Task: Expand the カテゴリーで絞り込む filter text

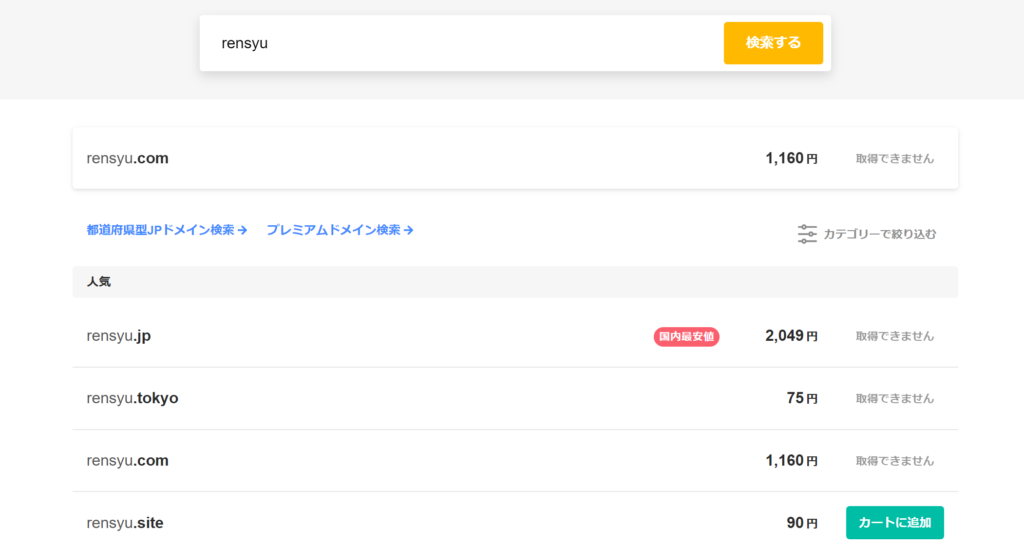Action: pyautogui.click(x=880, y=234)
